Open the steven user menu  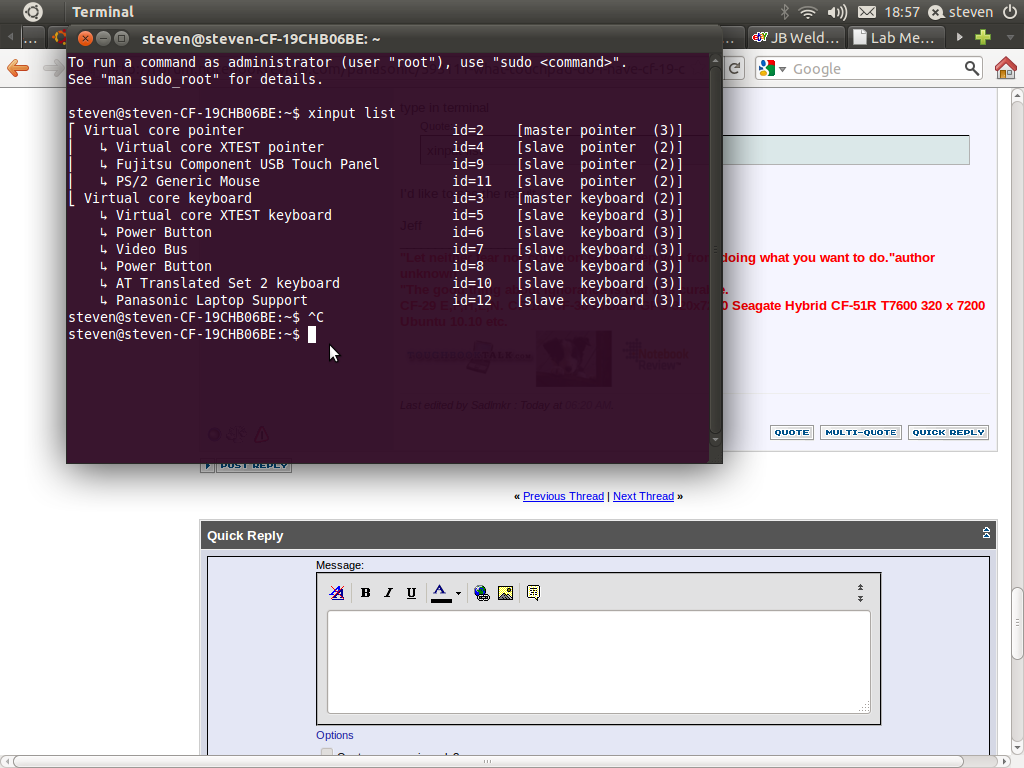tap(961, 12)
